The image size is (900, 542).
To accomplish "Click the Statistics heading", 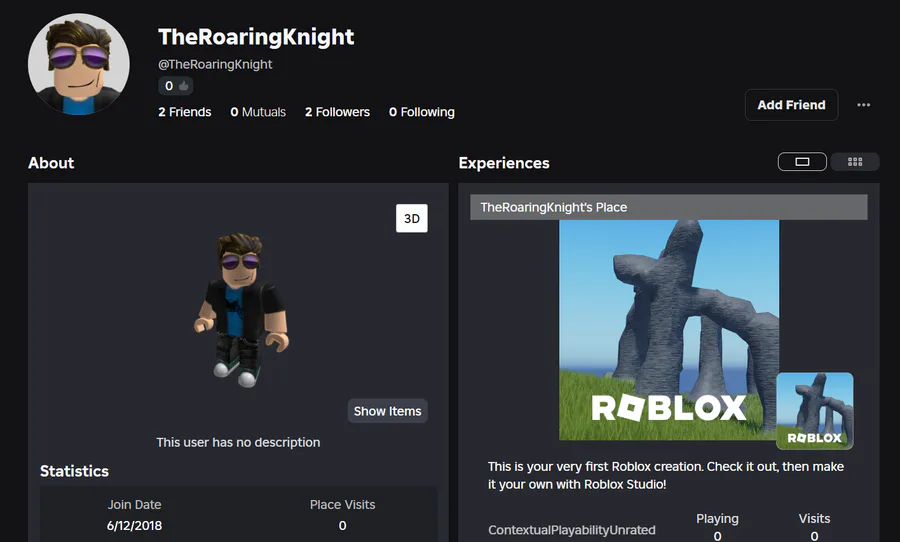I will pos(74,471).
